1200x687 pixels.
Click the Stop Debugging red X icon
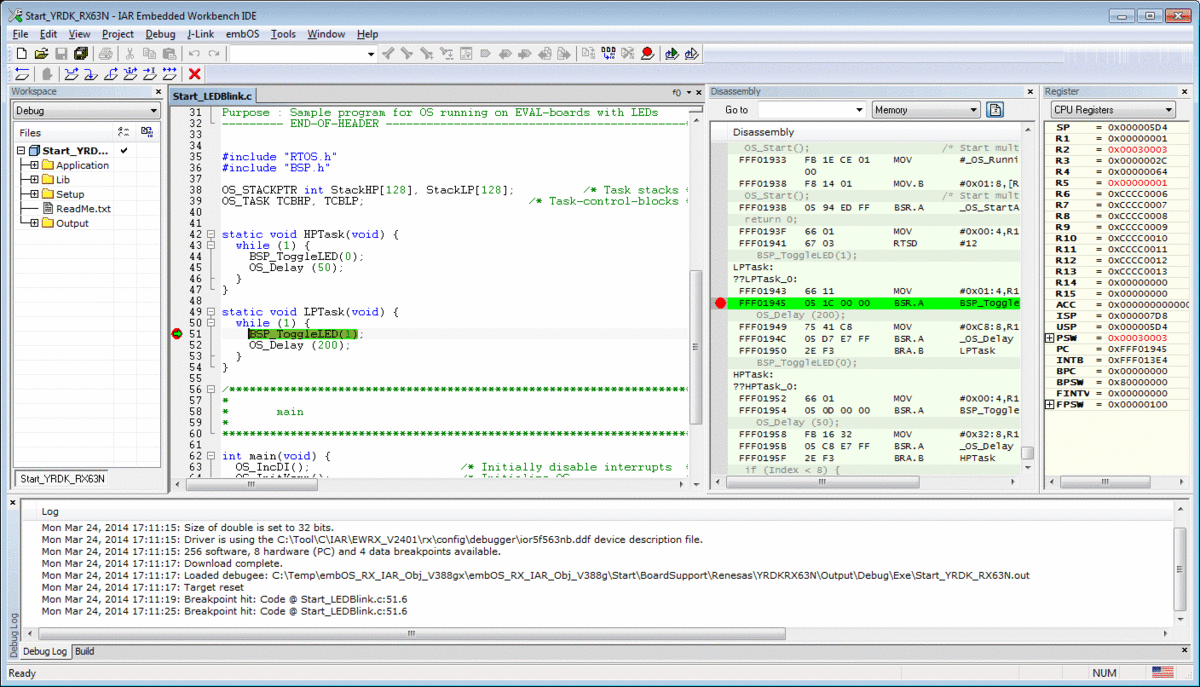(x=195, y=74)
